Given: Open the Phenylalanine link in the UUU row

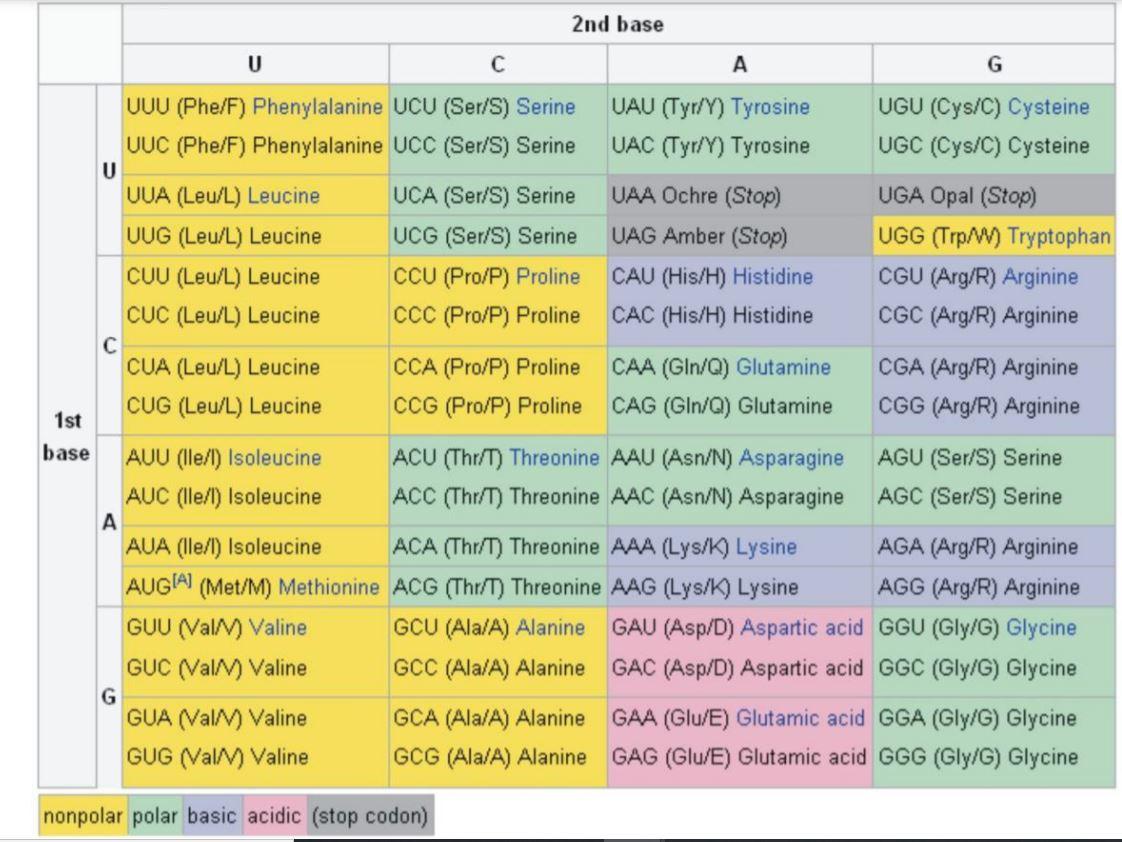Looking at the screenshot, I should click(x=318, y=107).
